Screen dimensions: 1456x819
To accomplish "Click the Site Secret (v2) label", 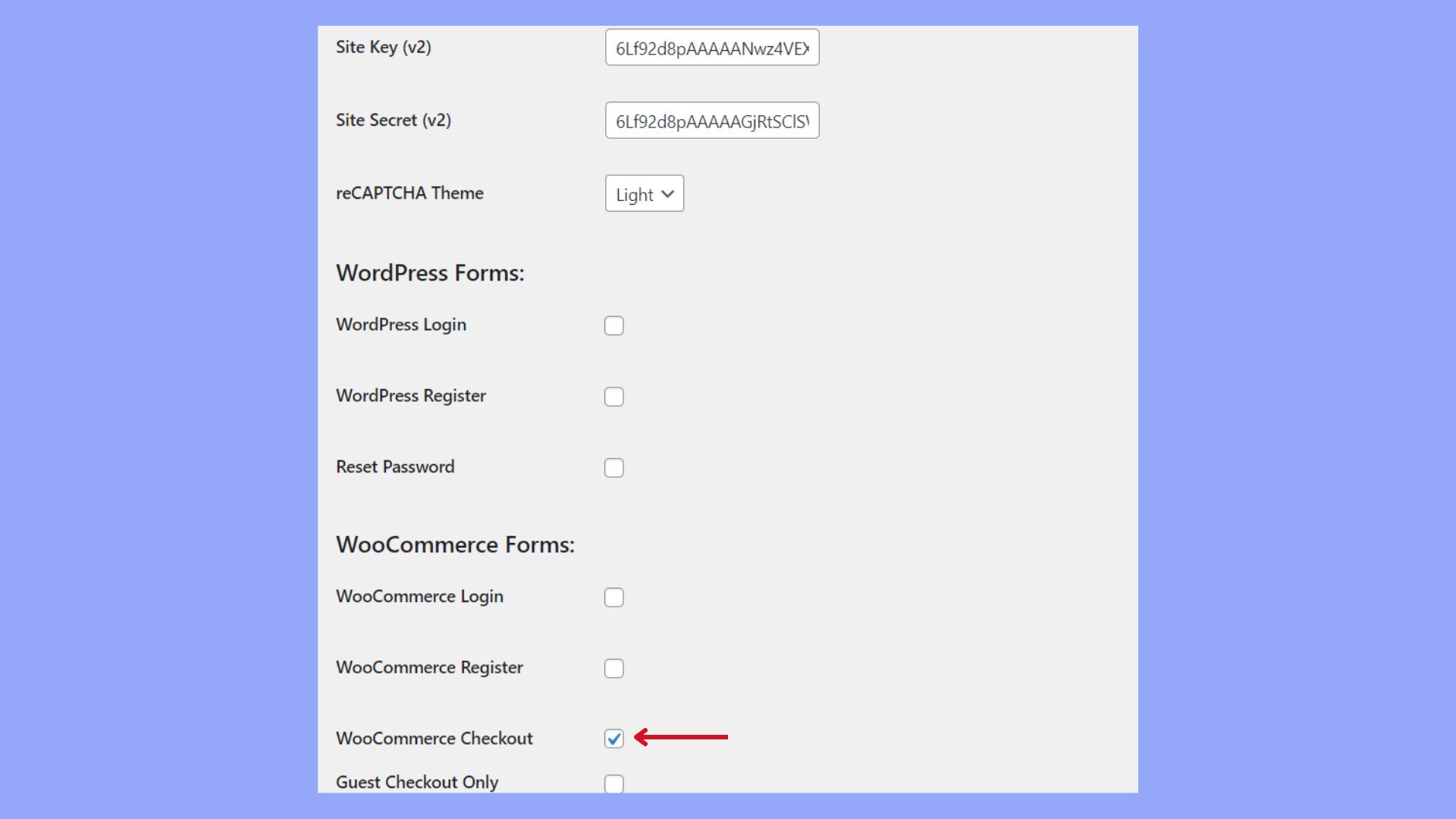I will (x=394, y=120).
